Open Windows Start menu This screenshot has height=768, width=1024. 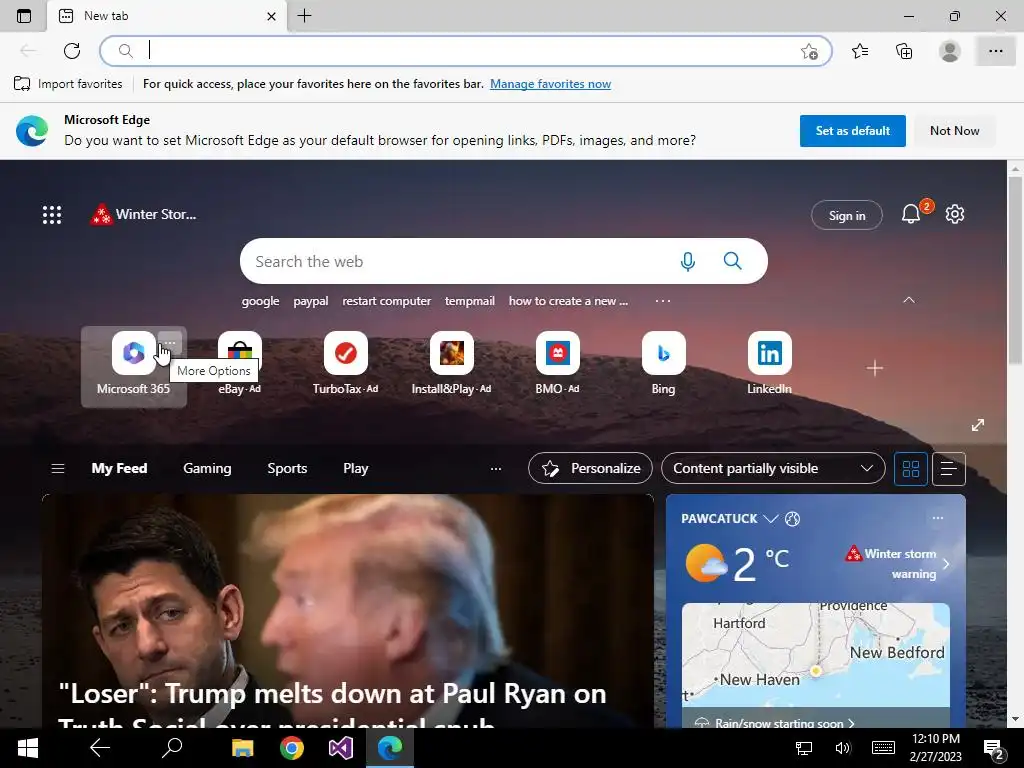point(27,748)
